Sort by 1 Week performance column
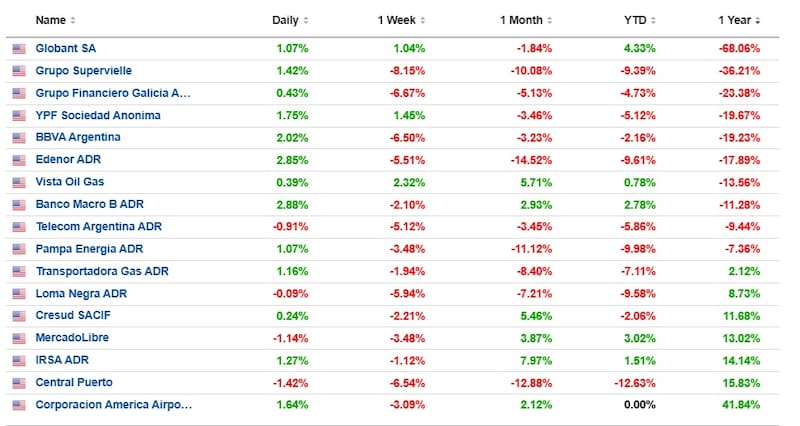This screenshot has width=800, height=426. pos(400,20)
